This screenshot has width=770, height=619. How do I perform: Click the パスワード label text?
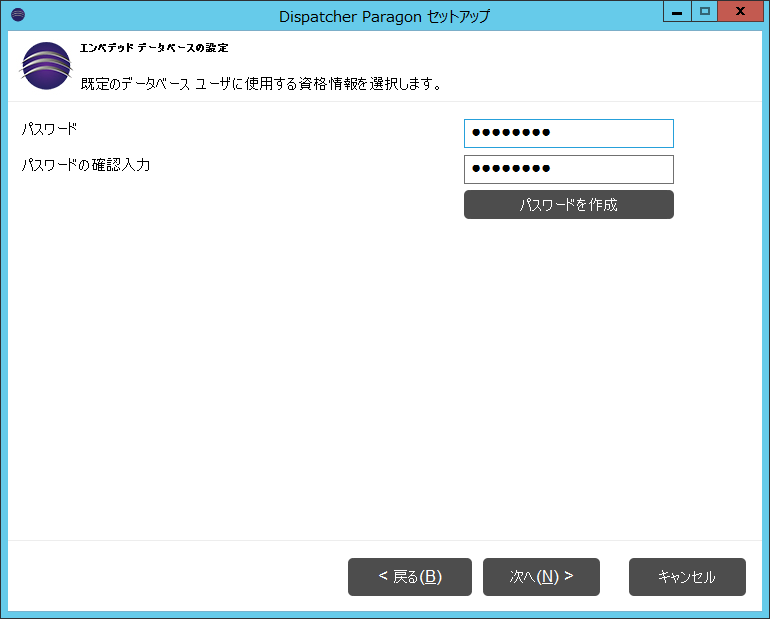(49, 129)
